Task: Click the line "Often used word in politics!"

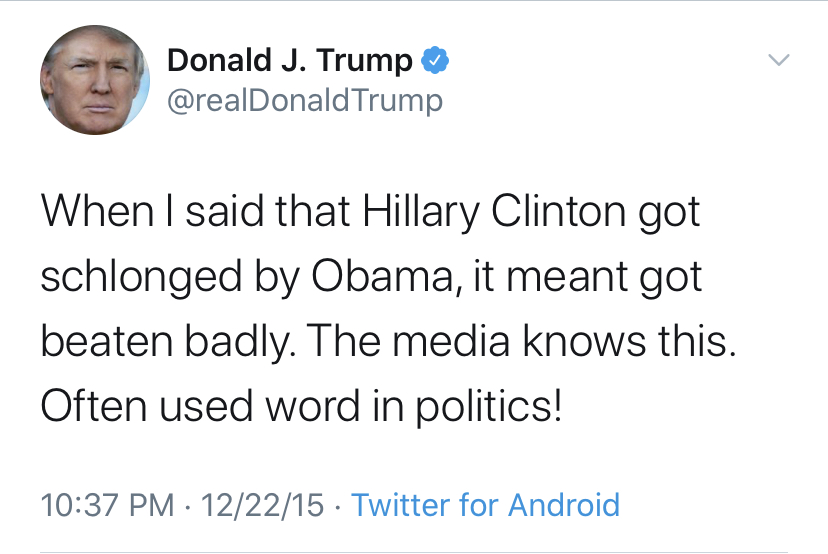Action: 301,408
